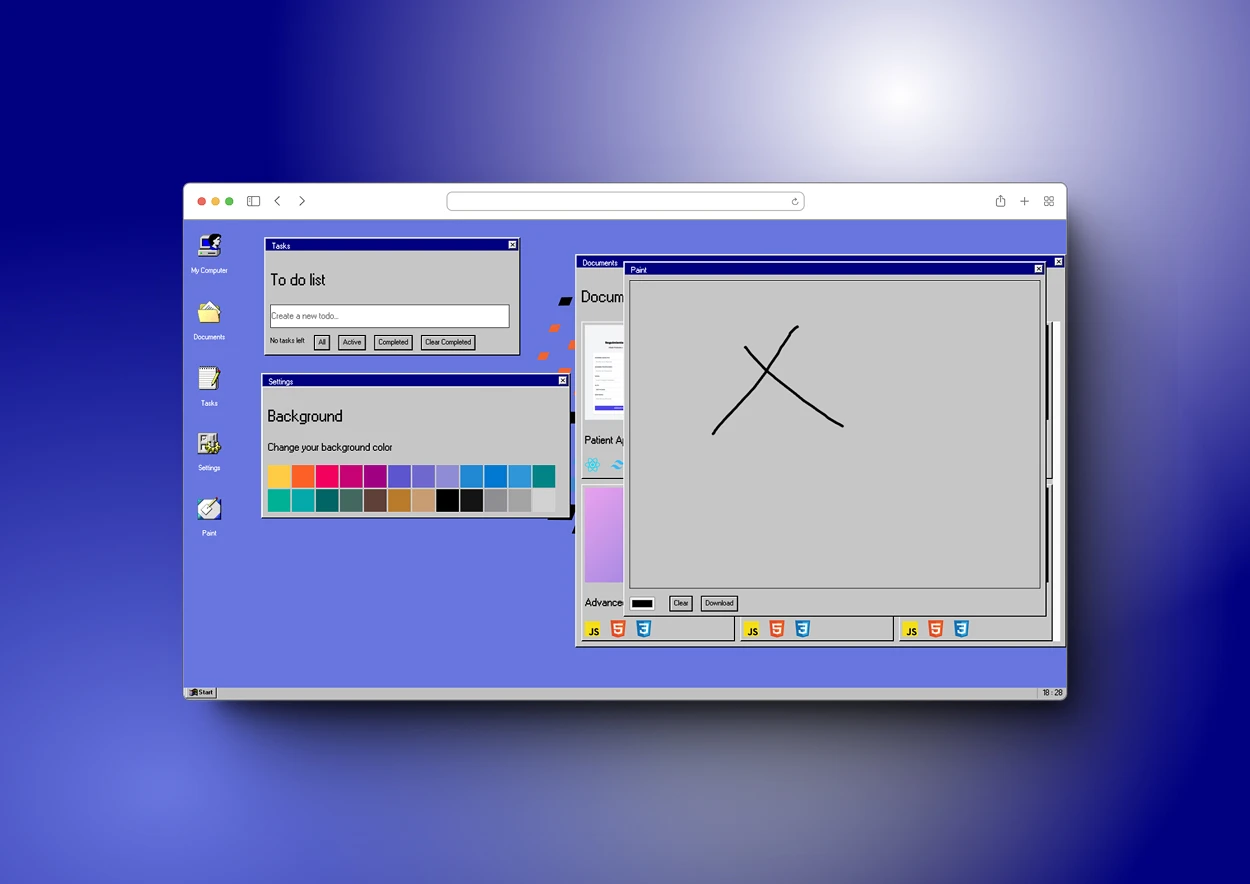Click the CSS3 icon under the rightmost project
The image size is (1250, 884).
pyautogui.click(x=961, y=629)
